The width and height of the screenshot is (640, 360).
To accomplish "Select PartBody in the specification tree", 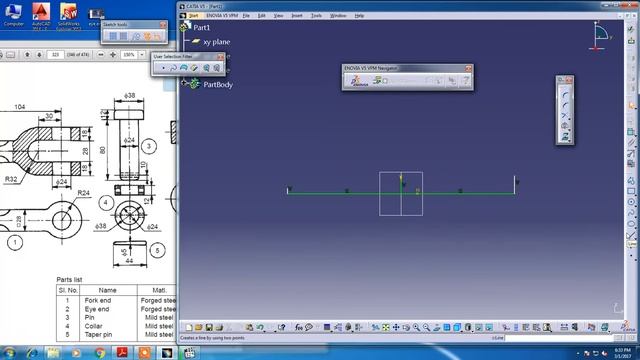I will 218,84.
